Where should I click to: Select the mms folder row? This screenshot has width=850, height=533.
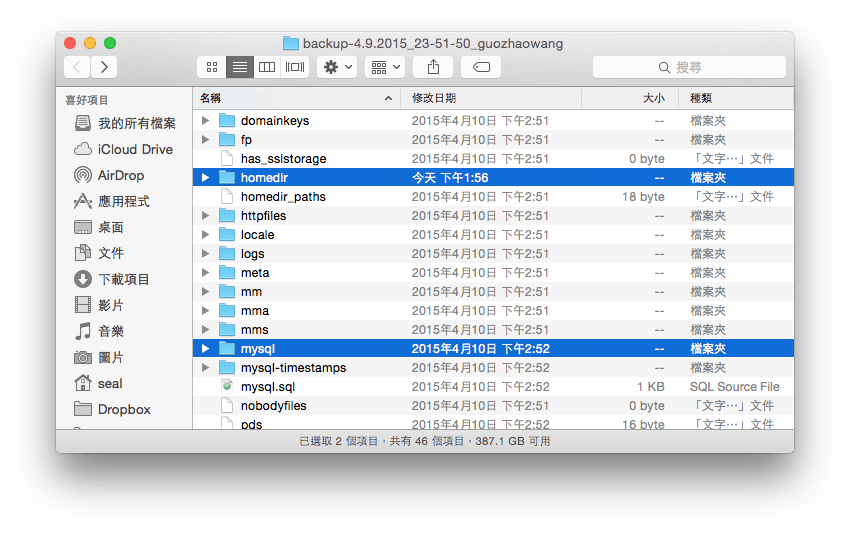click(x=493, y=329)
